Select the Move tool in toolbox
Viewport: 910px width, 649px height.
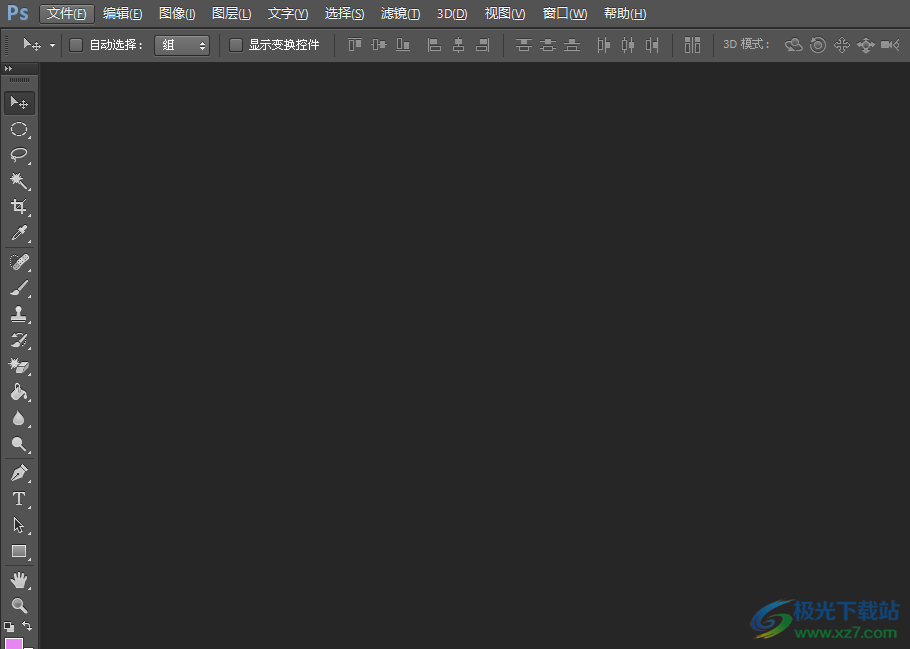(19, 103)
